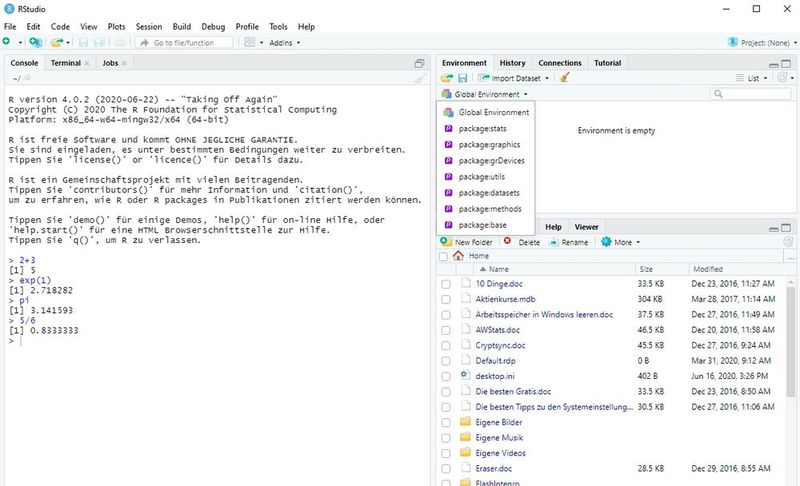Check the box for Default.rdp
800x486 pixels.
click(446, 361)
